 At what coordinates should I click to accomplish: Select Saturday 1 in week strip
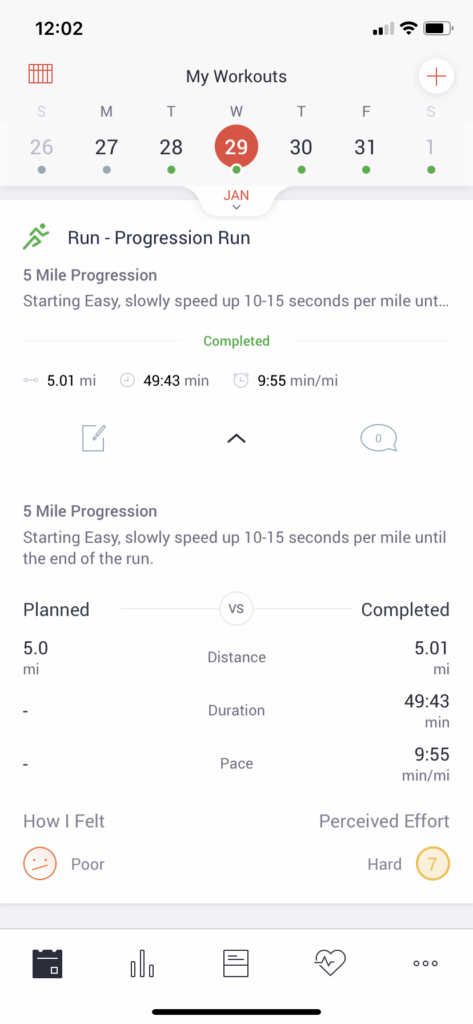tap(431, 147)
